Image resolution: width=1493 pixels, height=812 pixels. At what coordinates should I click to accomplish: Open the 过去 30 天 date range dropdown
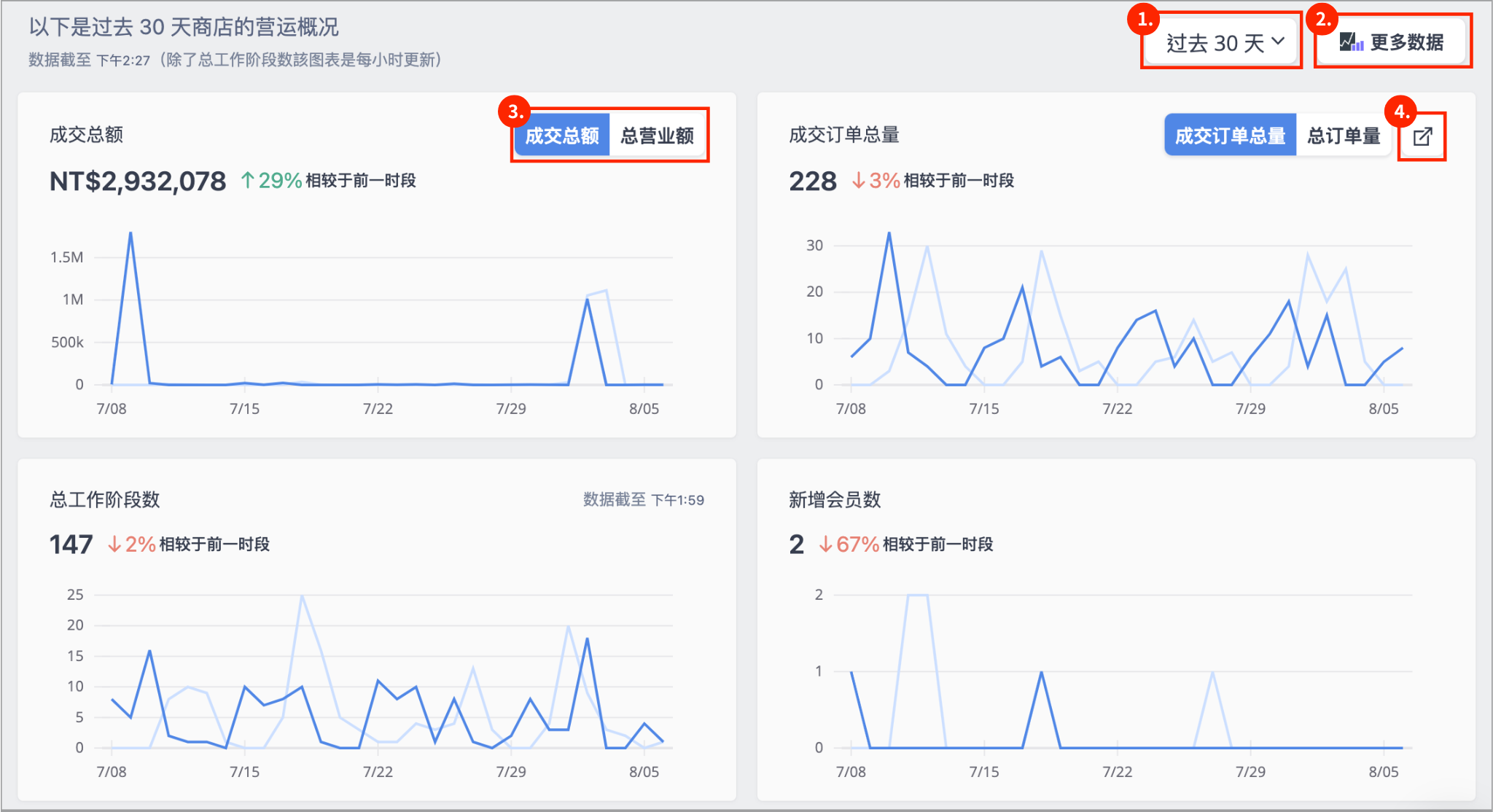point(1222,42)
